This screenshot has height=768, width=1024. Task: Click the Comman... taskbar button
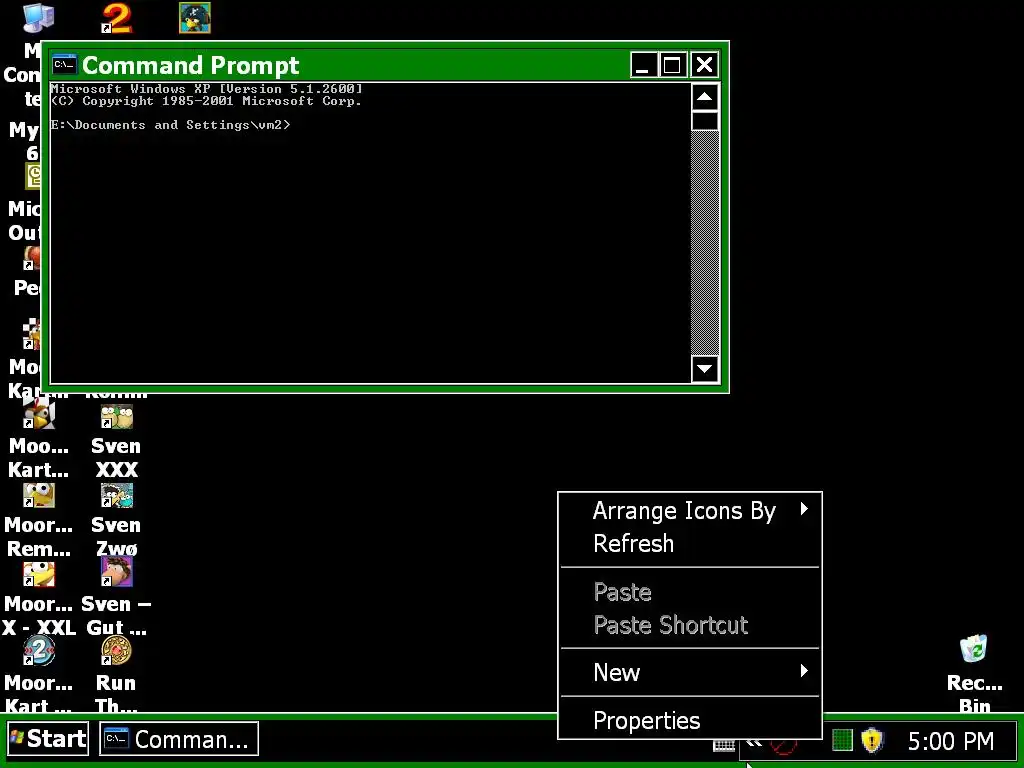tap(179, 739)
